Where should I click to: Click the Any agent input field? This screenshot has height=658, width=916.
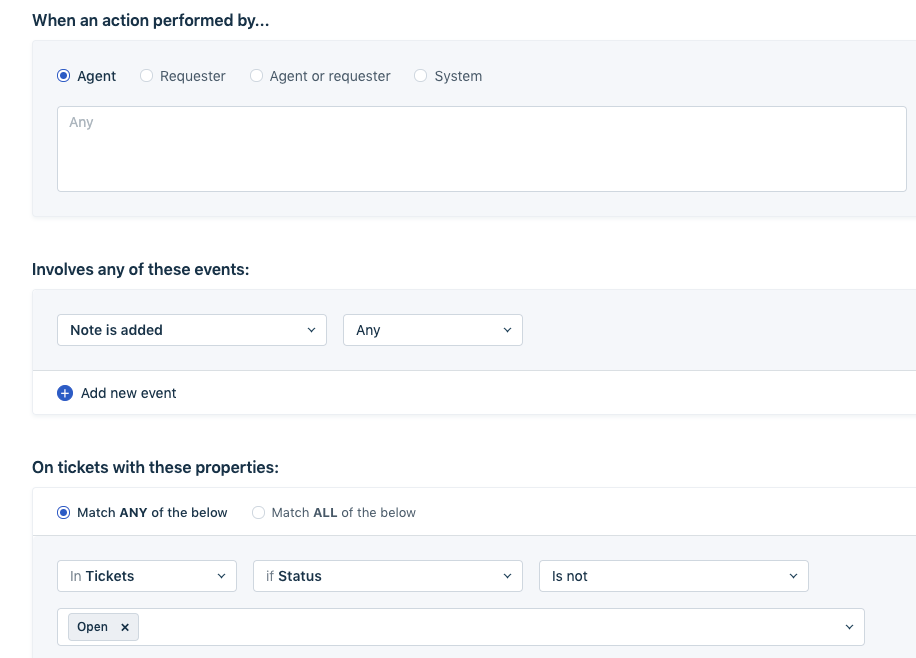(481, 148)
